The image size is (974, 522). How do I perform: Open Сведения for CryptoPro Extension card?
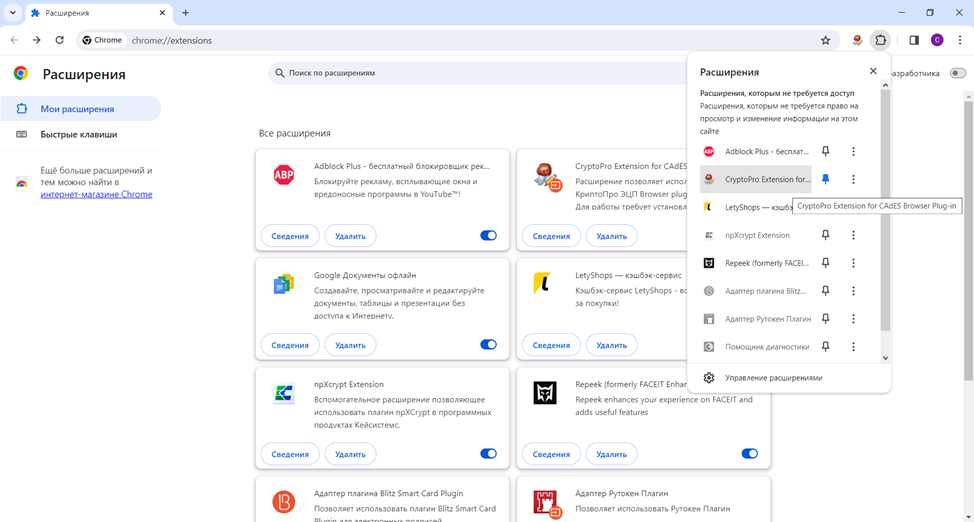point(551,236)
